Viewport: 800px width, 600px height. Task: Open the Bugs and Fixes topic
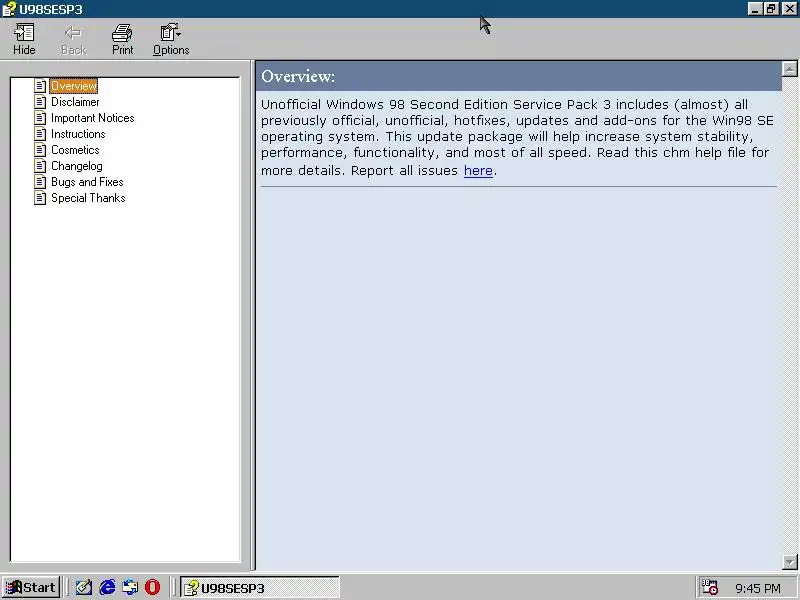(87, 182)
